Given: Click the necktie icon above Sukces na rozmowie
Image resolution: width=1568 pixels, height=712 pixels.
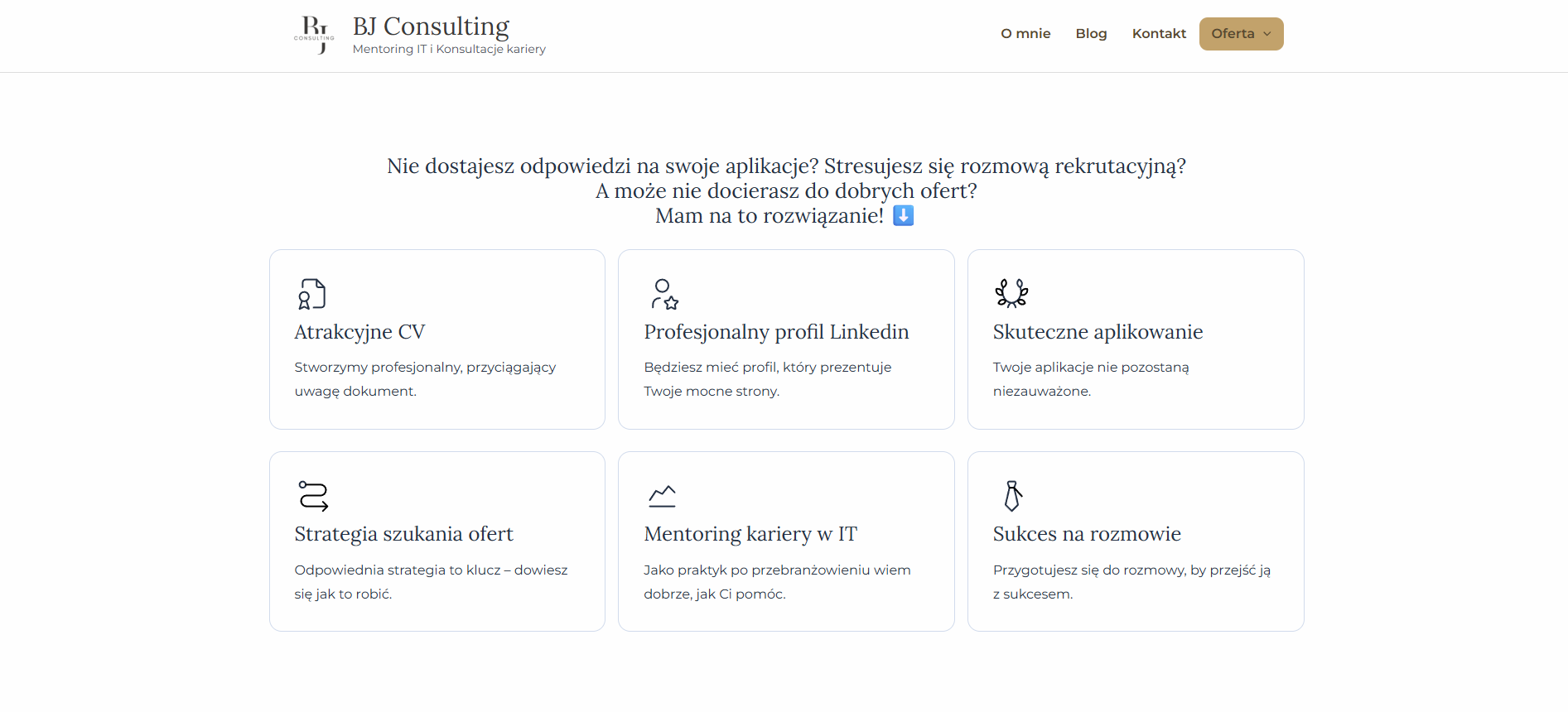Looking at the screenshot, I should click(1012, 496).
